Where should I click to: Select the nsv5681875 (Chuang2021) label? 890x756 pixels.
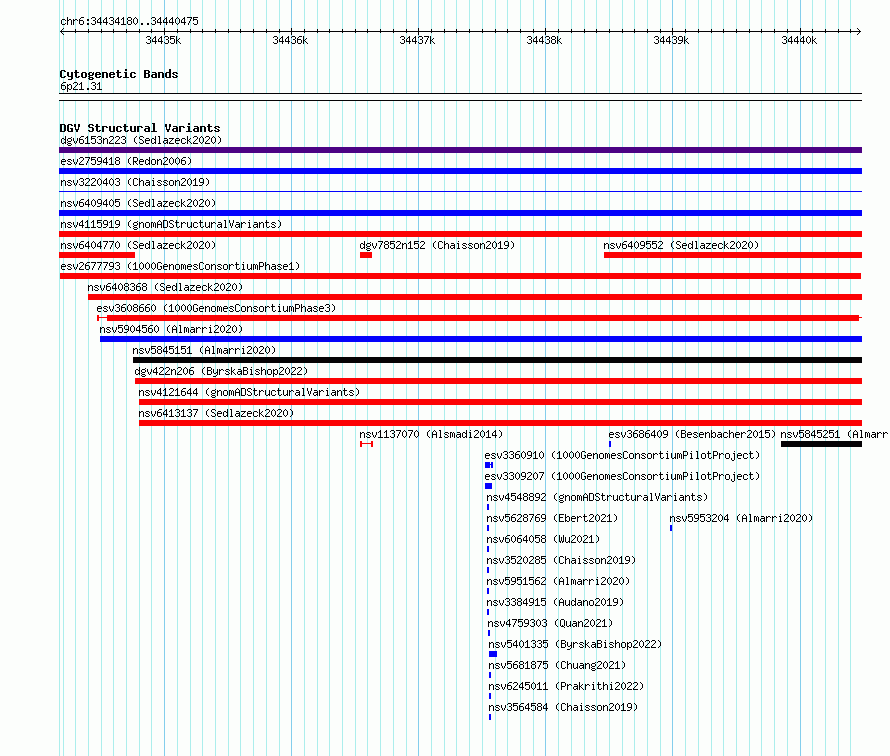(x=557, y=665)
